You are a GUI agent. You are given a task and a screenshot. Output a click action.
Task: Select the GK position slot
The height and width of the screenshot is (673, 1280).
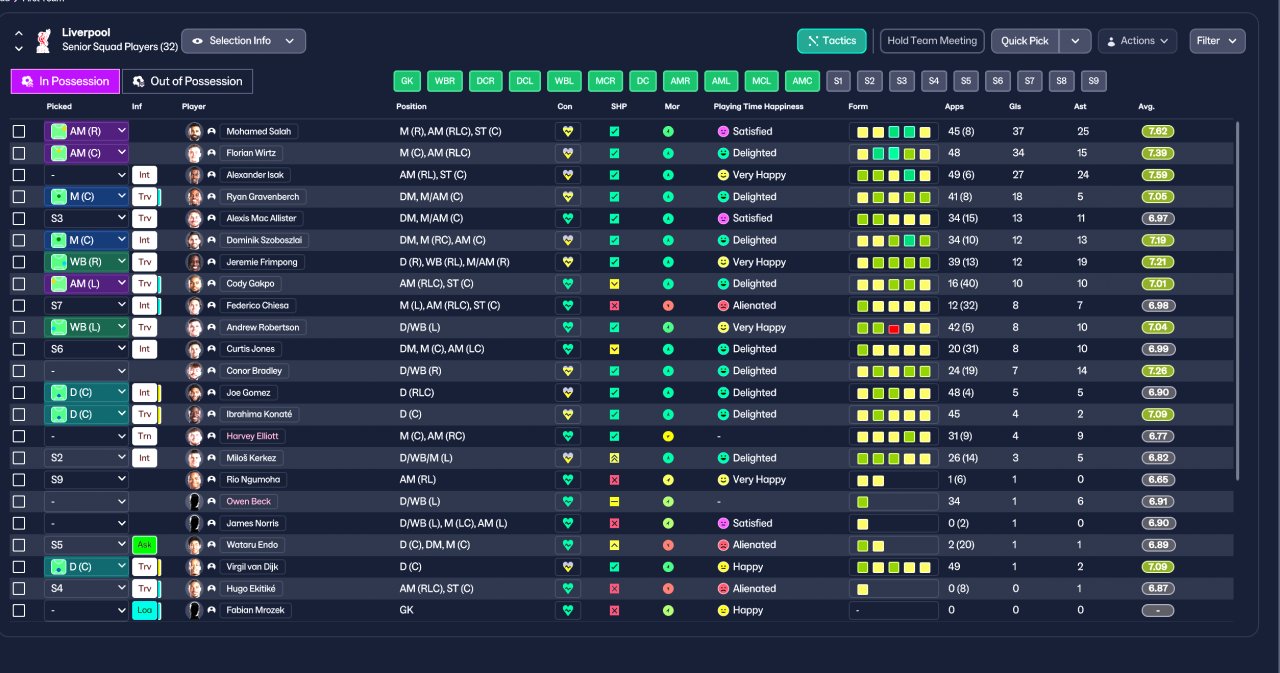(407, 81)
